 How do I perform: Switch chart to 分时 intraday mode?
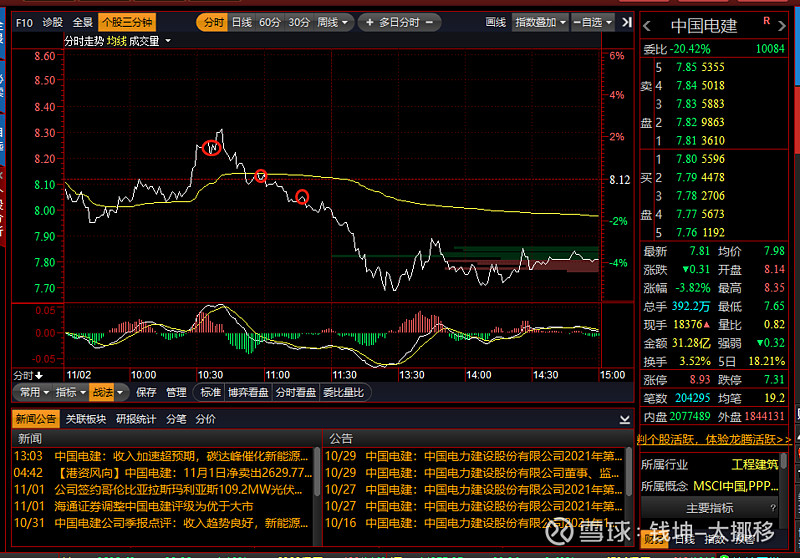pos(213,23)
